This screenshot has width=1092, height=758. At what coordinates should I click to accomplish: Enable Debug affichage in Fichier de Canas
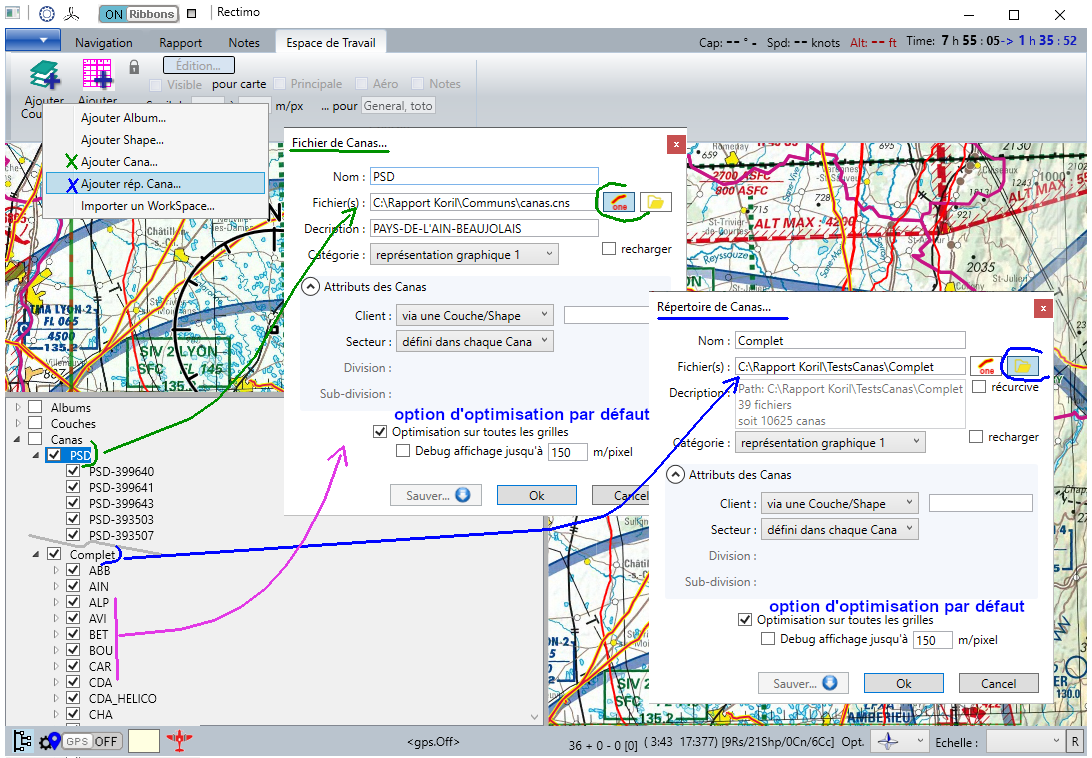coord(403,451)
